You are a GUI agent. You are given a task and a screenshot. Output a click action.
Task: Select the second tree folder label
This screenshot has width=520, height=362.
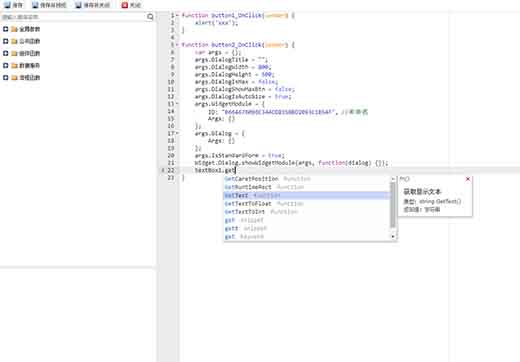click(29, 41)
